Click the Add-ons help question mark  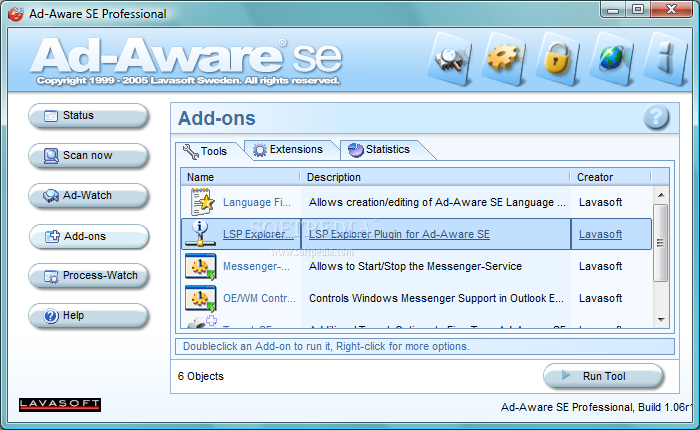pos(656,118)
